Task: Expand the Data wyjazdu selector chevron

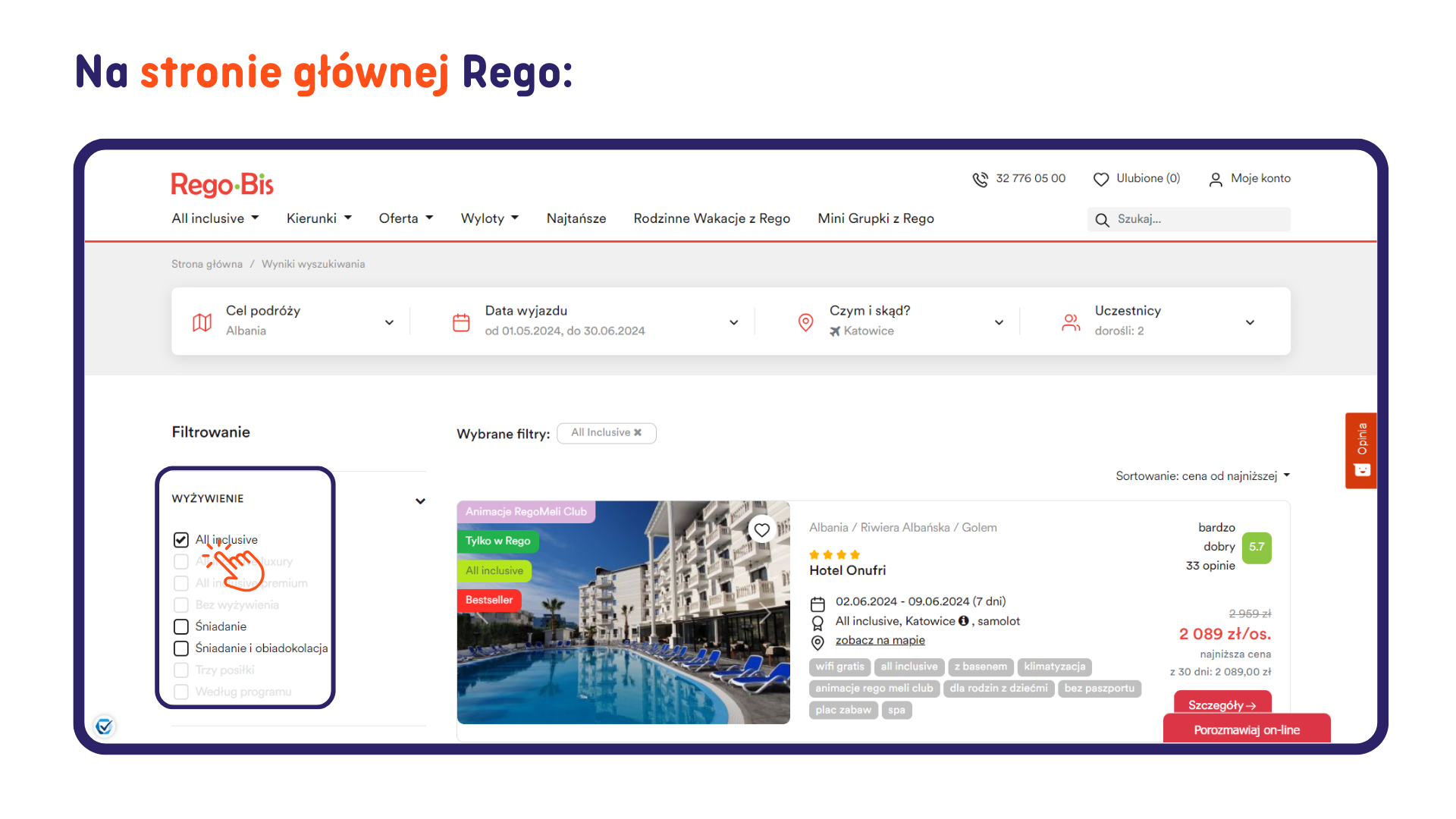Action: click(733, 322)
